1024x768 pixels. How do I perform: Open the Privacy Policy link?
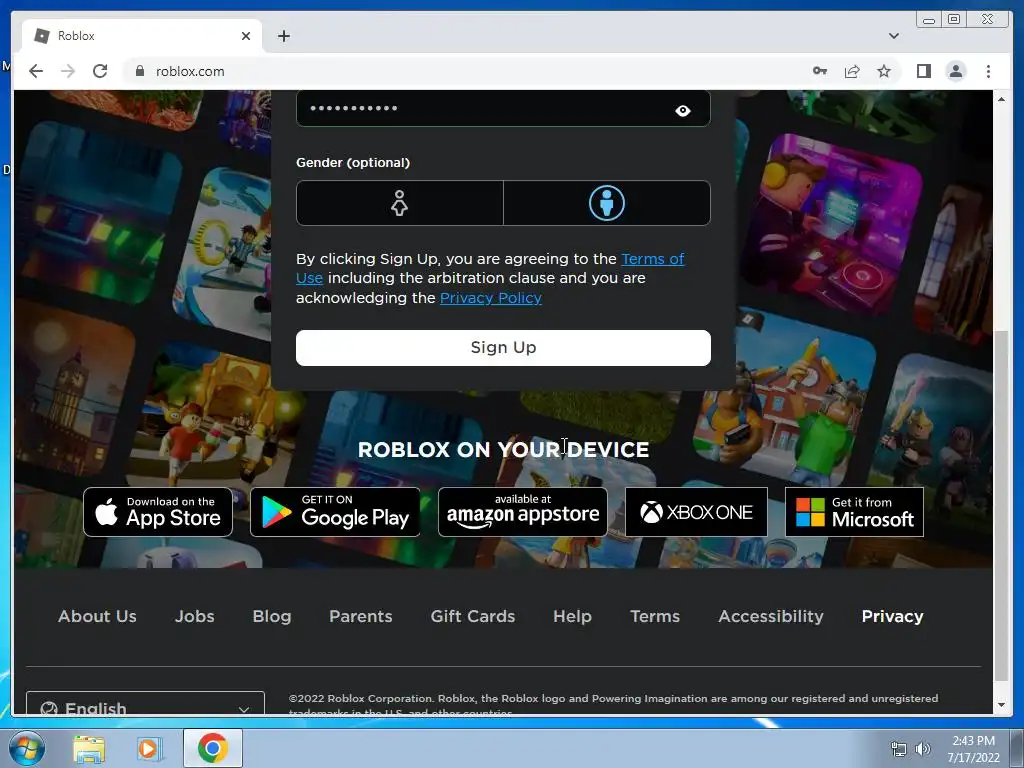click(x=490, y=298)
